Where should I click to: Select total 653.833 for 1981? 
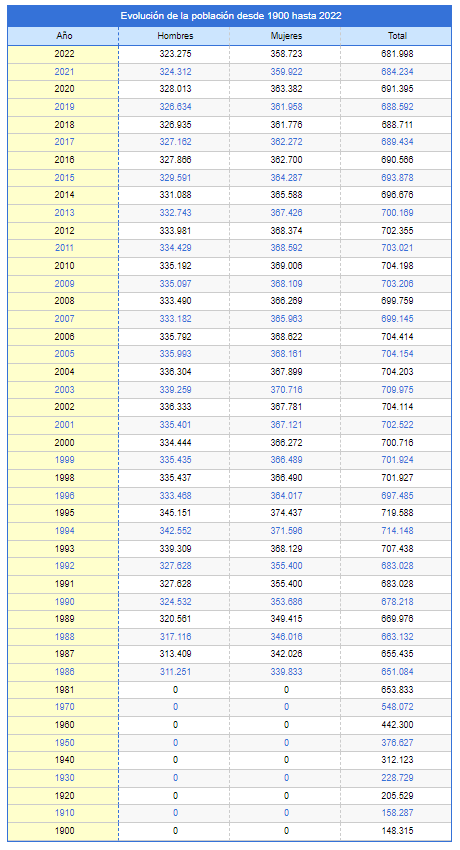[397, 690]
